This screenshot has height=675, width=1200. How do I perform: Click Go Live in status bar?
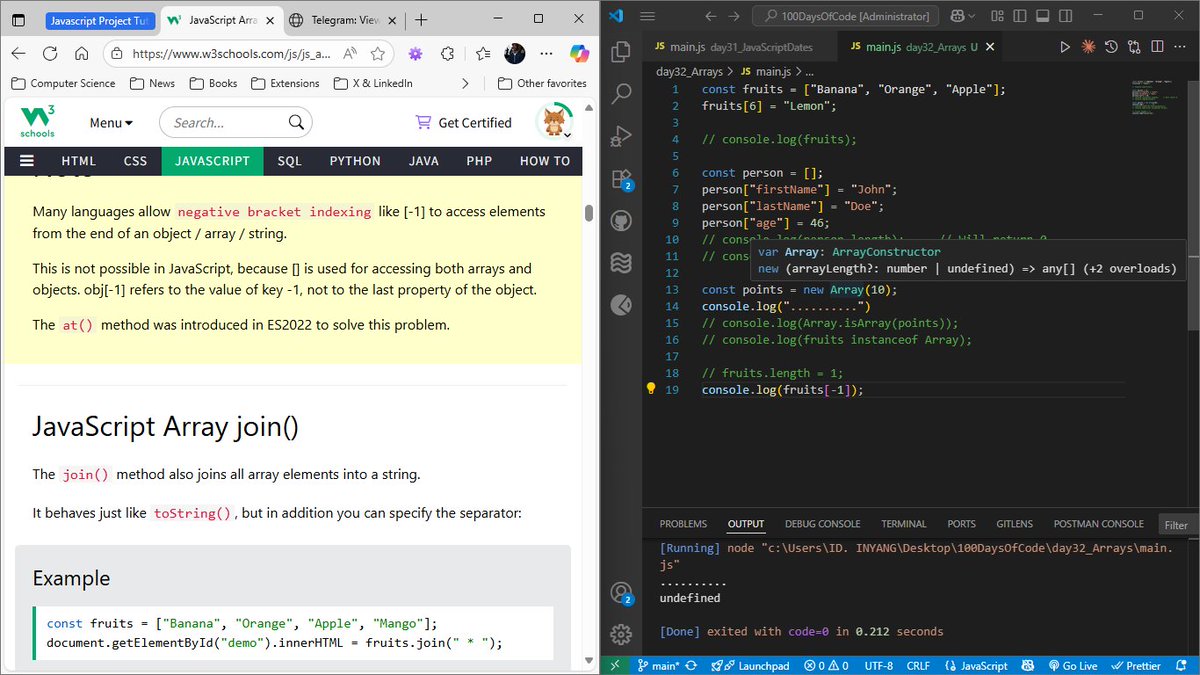click(x=1073, y=666)
